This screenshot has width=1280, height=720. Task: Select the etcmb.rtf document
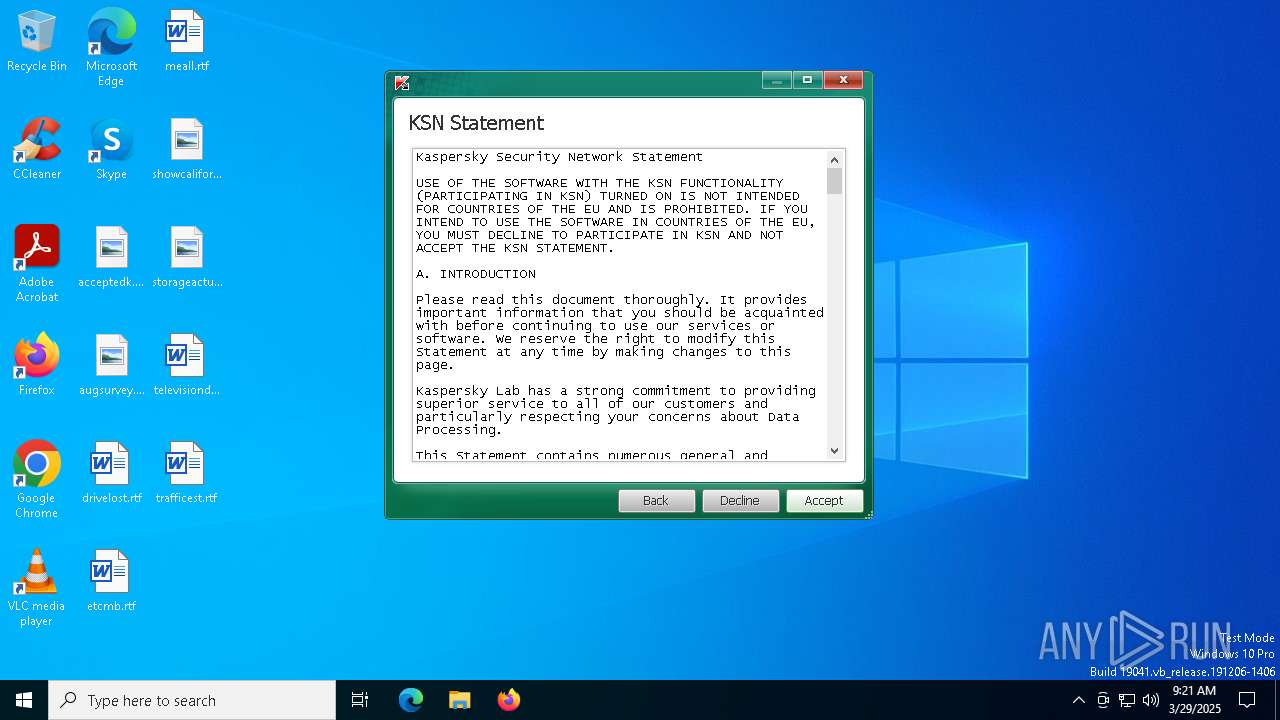point(111,582)
